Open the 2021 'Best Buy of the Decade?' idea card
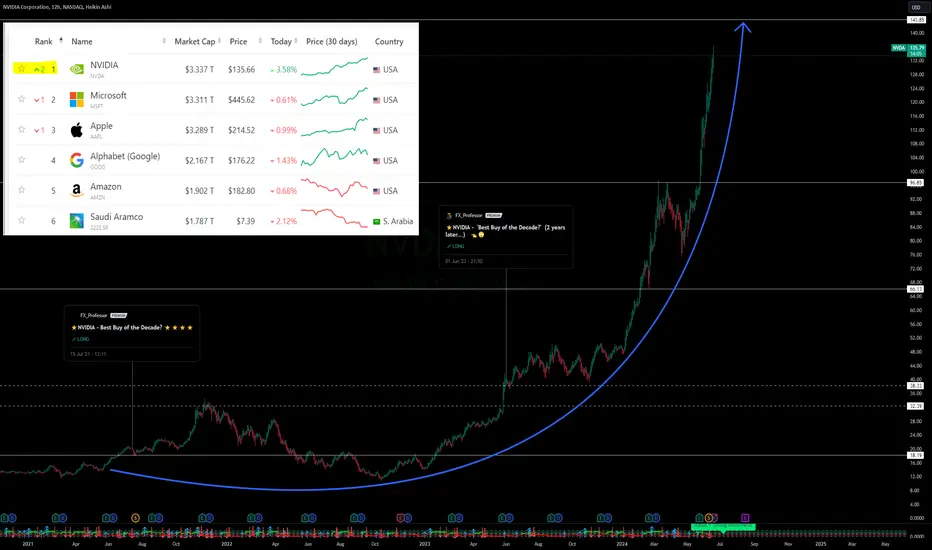Image resolution: width=932 pixels, height=550 pixels. point(132,333)
